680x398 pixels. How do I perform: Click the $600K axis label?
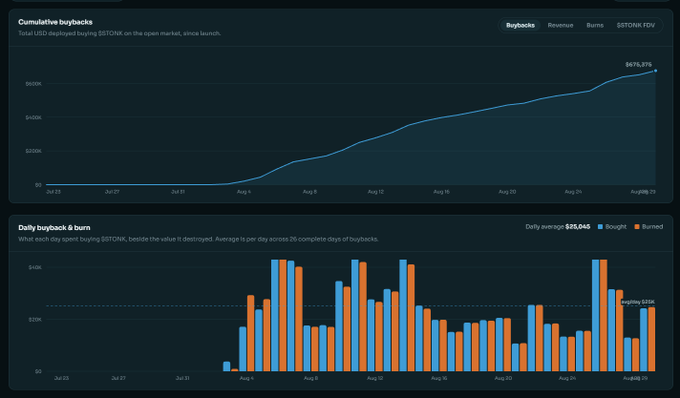[34, 84]
